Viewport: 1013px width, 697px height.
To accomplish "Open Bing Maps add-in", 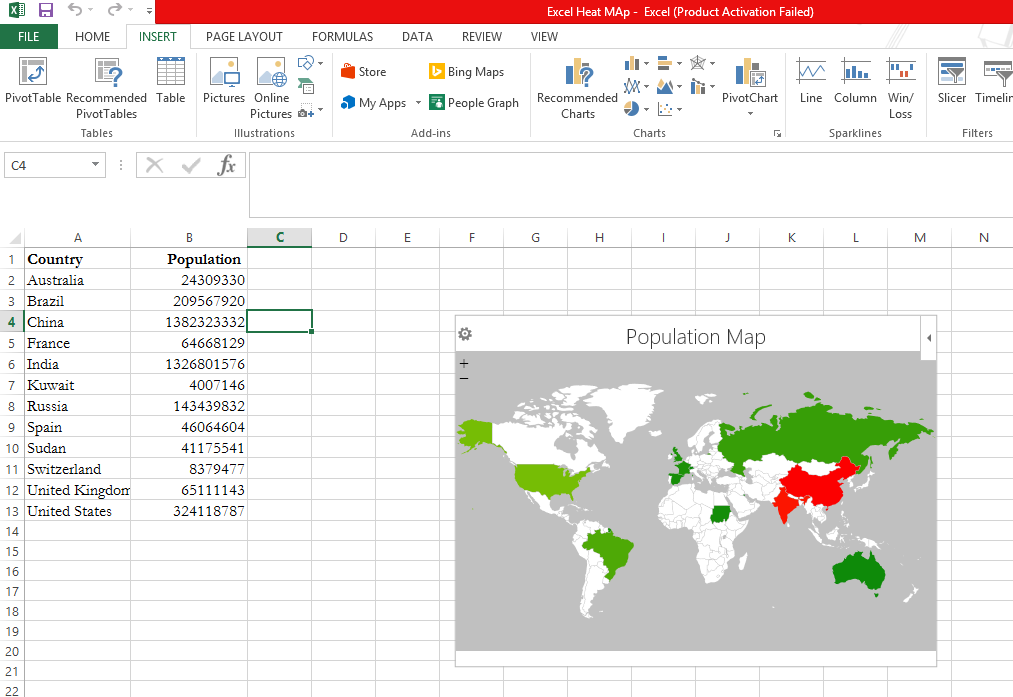I will 466,72.
